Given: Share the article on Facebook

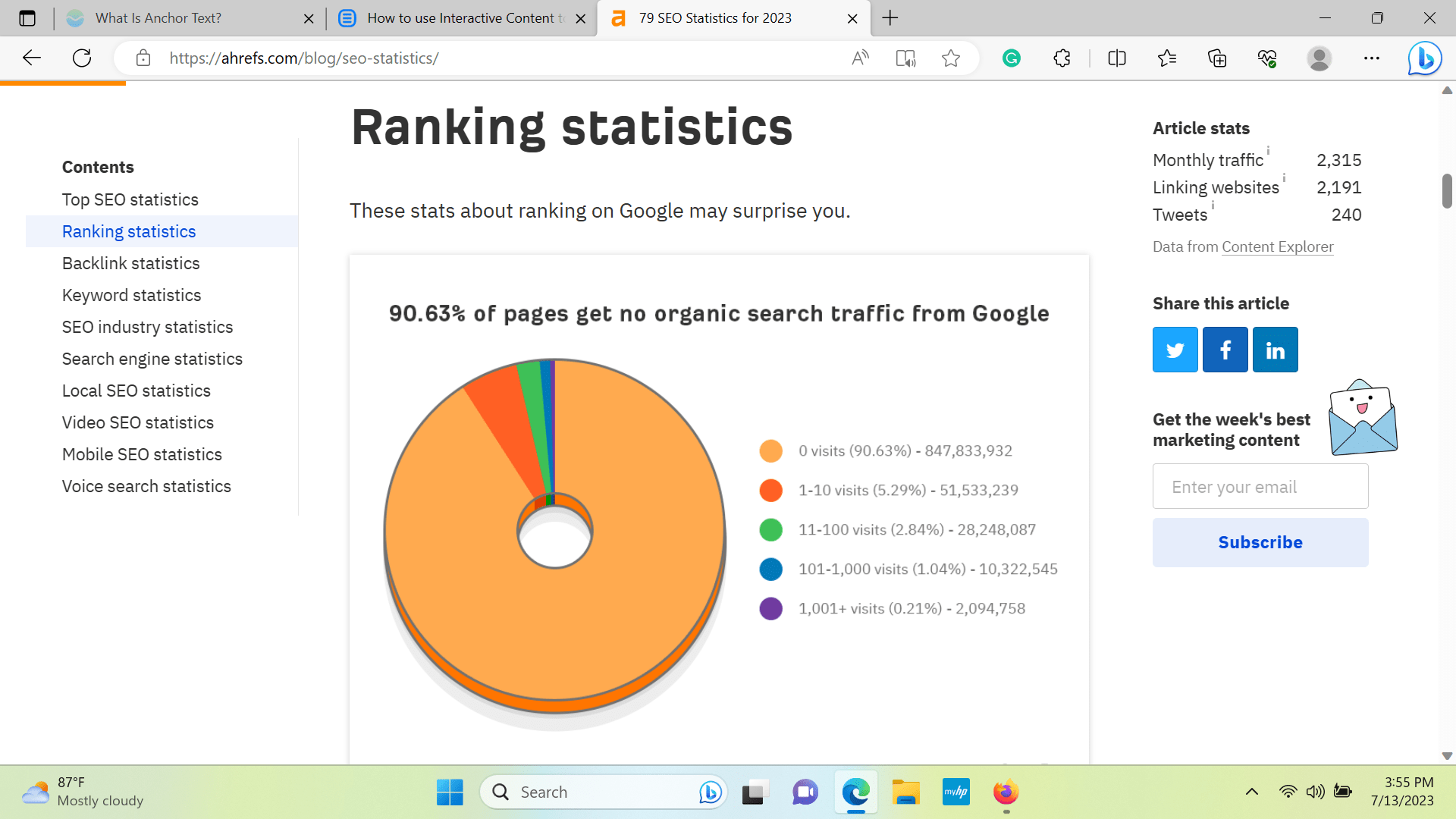Looking at the screenshot, I should coord(1225,350).
